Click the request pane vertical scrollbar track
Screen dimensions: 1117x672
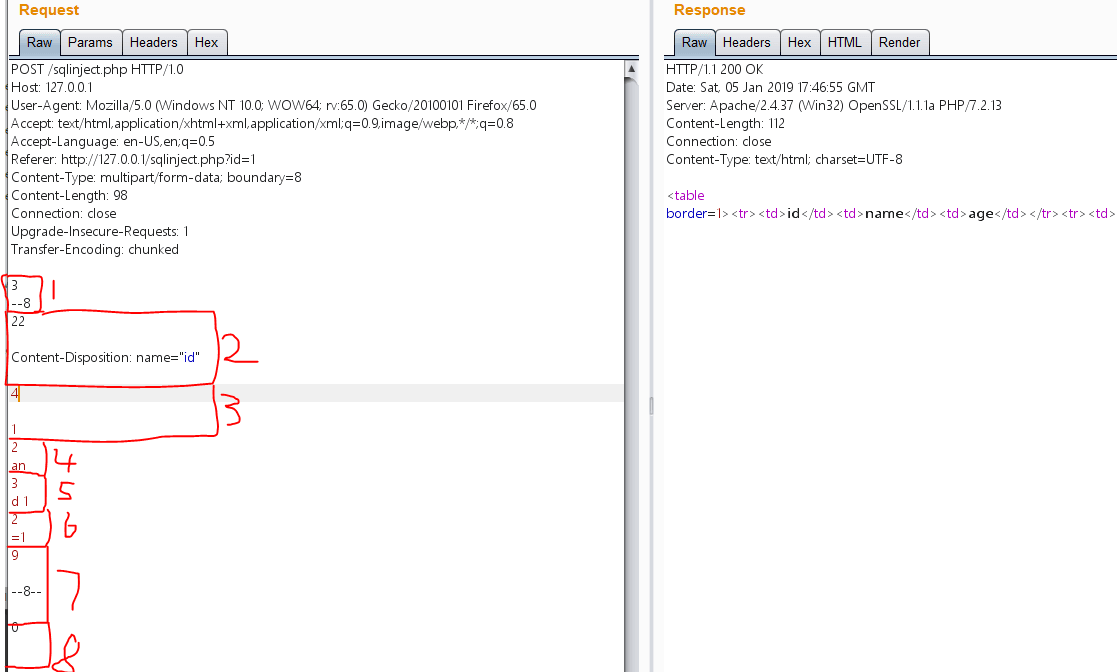[631, 400]
